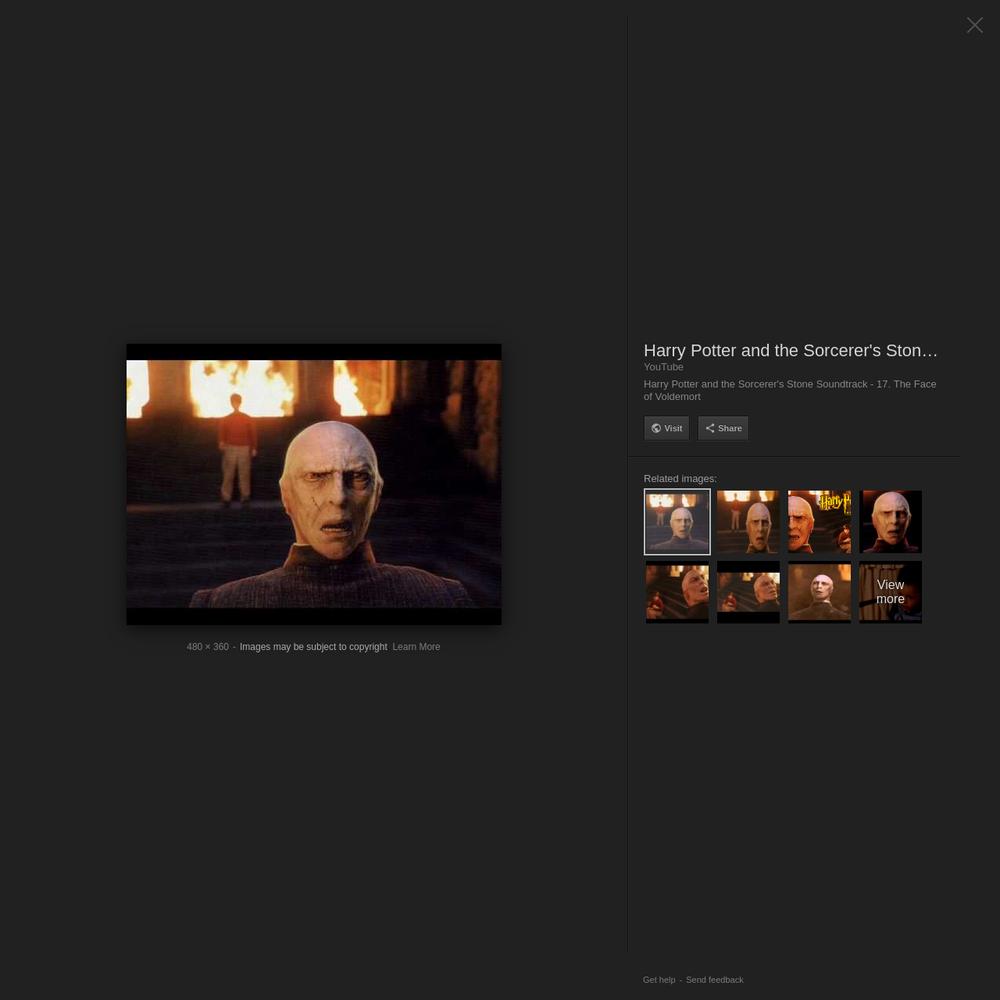Click the View more related images tile
Screen dimensions: 1000x1000
coord(890,592)
